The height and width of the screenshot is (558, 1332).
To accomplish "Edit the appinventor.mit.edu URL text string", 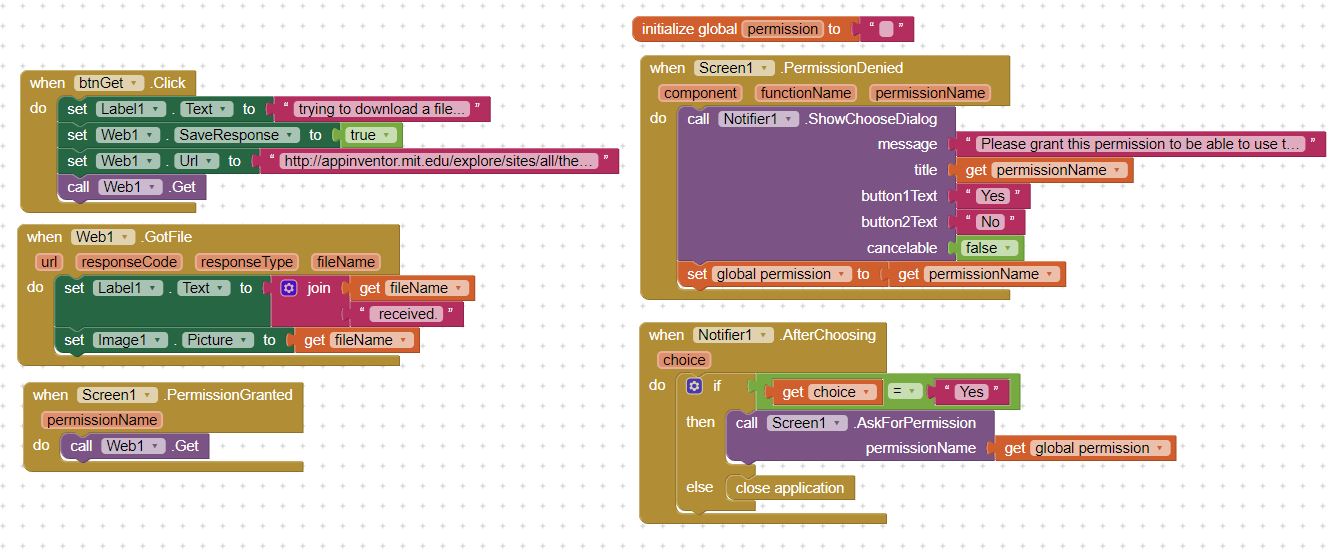I will tap(439, 161).
